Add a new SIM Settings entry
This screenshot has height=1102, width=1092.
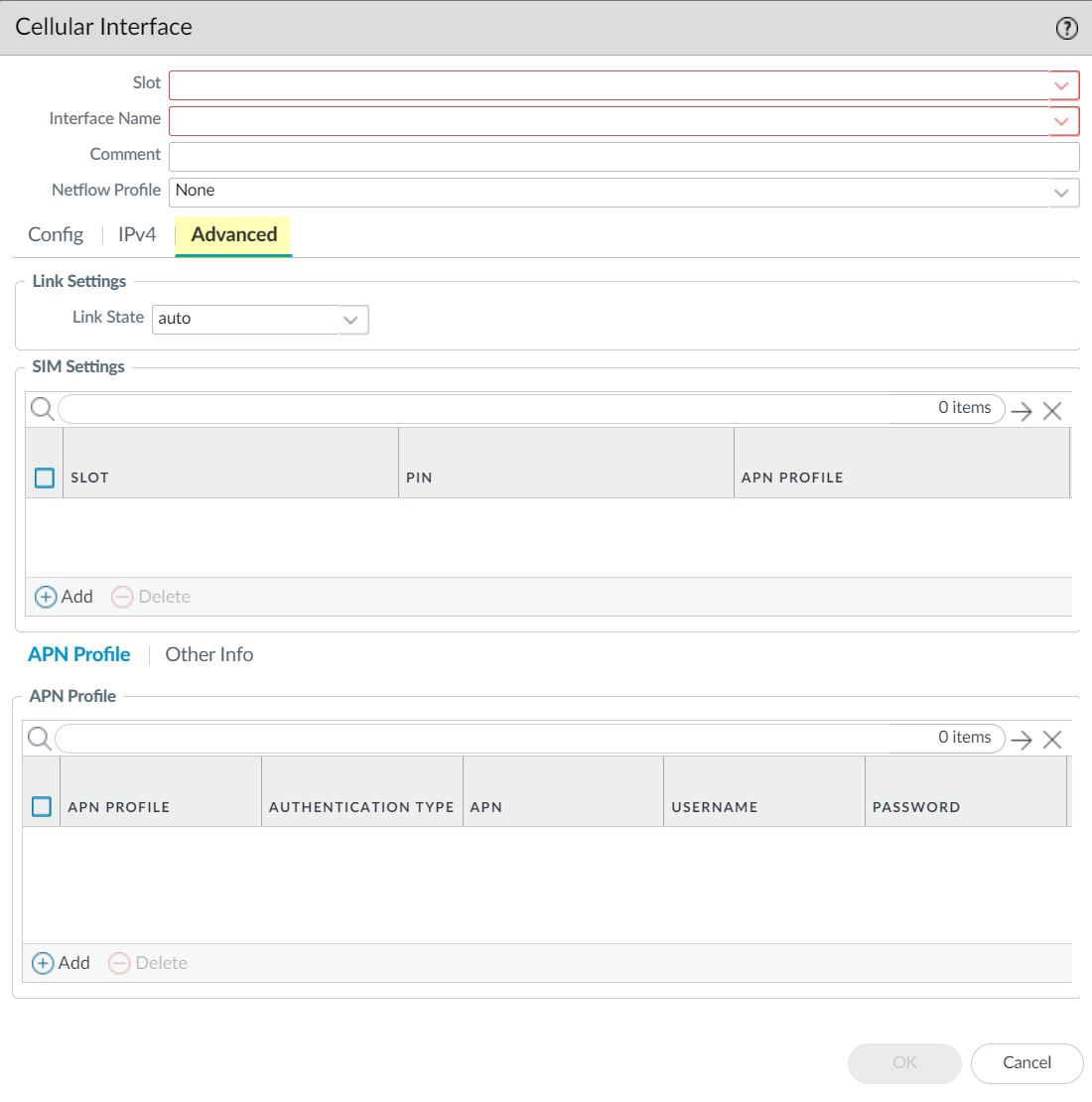tap(65, 597)
